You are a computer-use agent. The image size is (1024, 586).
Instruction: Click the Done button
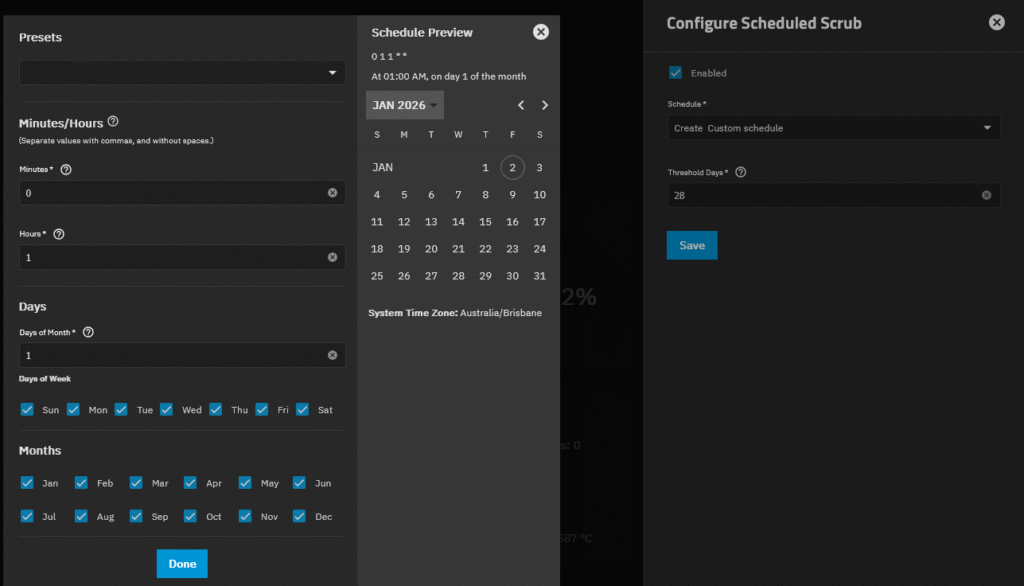[181, 563]
